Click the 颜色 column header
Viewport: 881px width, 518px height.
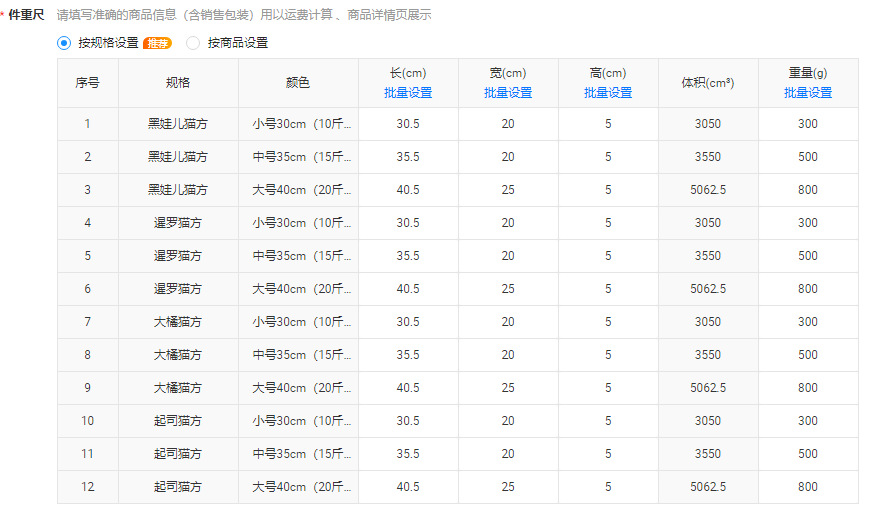298,83
